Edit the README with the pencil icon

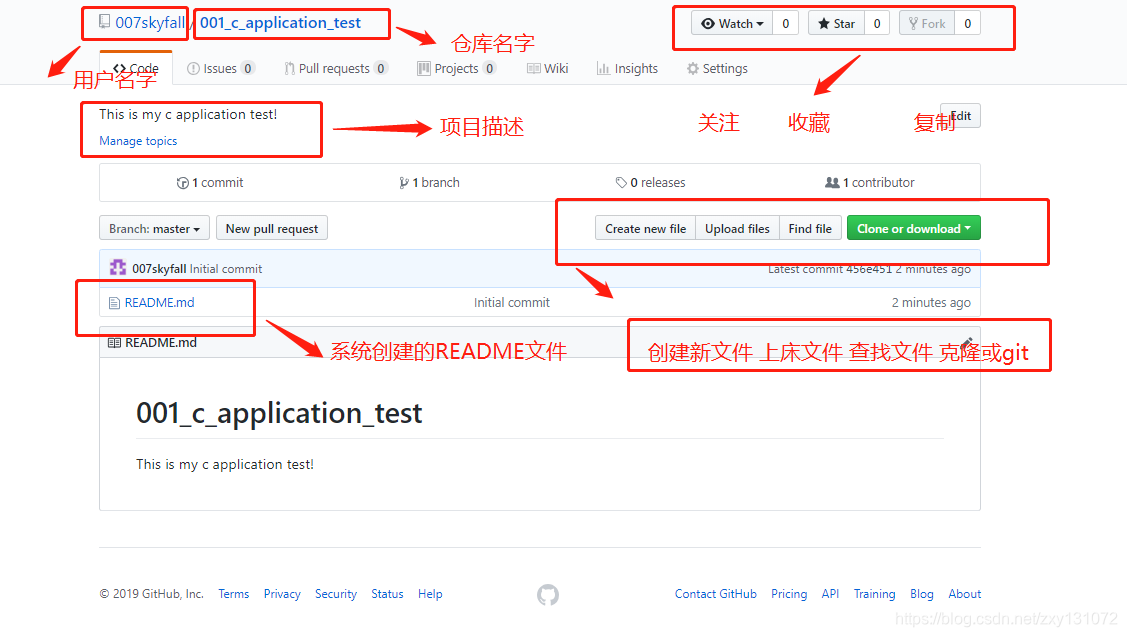[x=966, y=343]
